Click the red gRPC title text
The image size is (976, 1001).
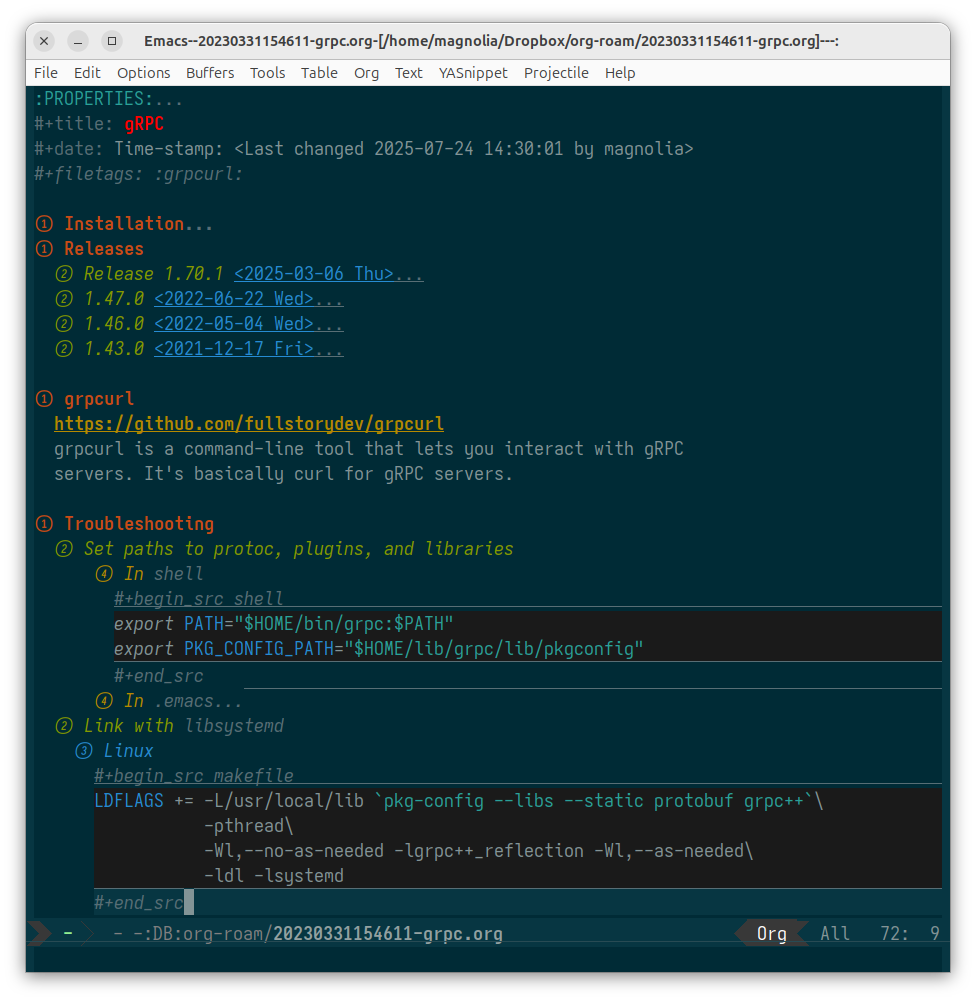click(144, 124)
